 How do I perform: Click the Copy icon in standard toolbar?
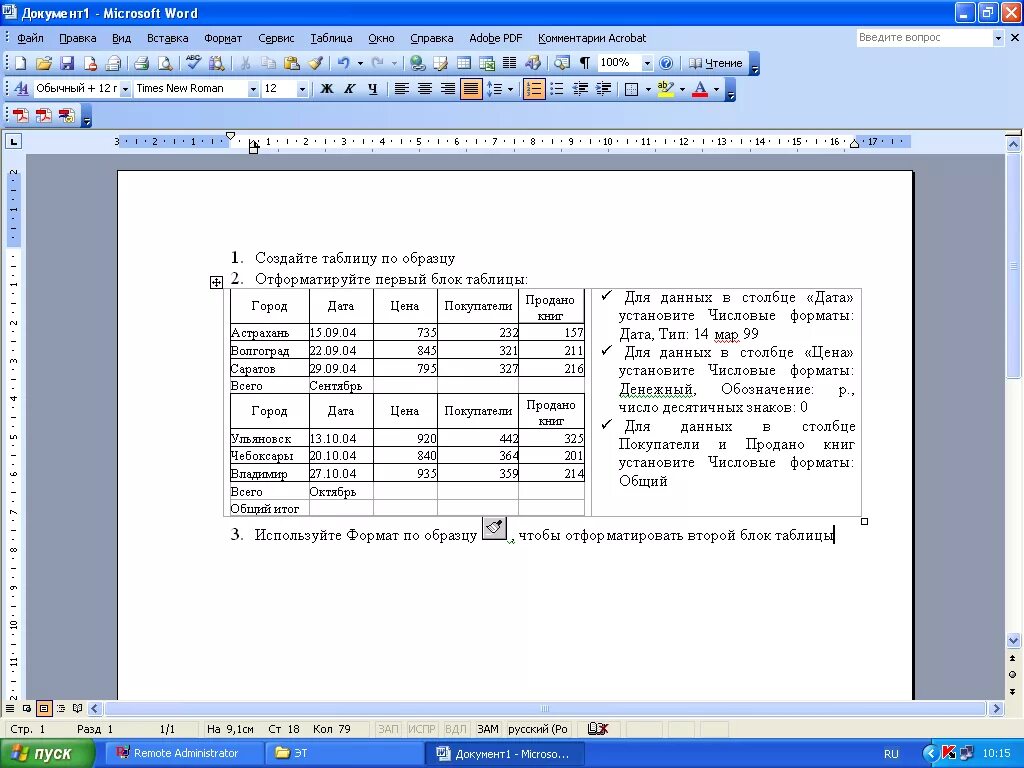268,63
